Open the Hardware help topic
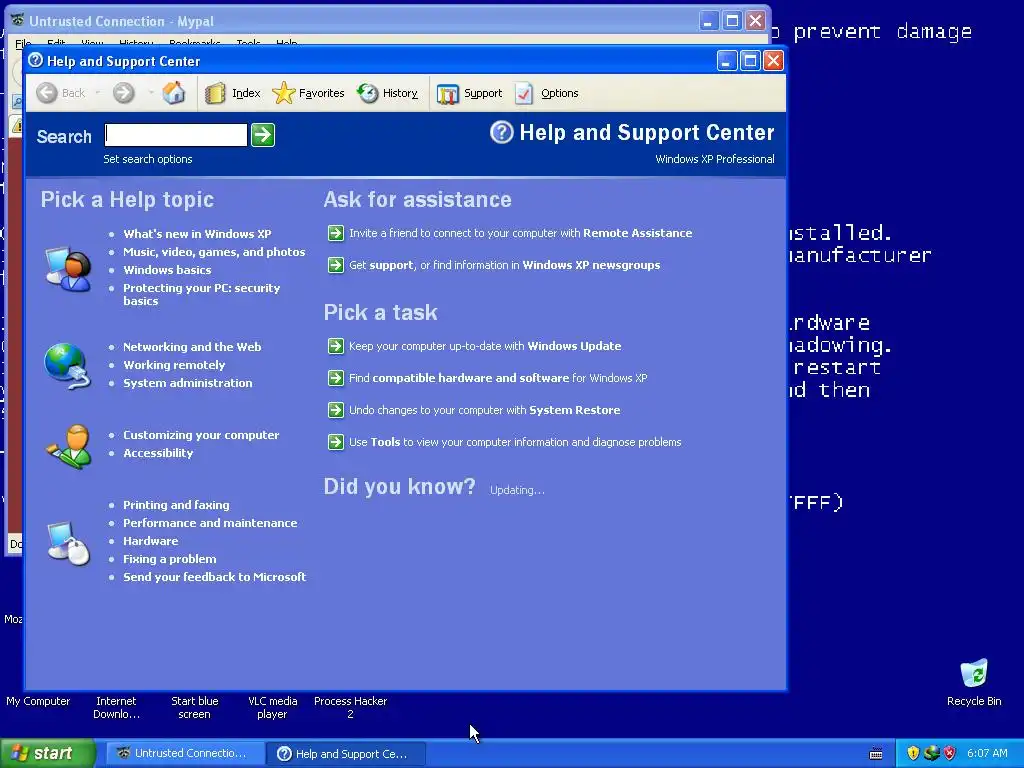Viewport: 1024px width, 768px height. [151, 541]
